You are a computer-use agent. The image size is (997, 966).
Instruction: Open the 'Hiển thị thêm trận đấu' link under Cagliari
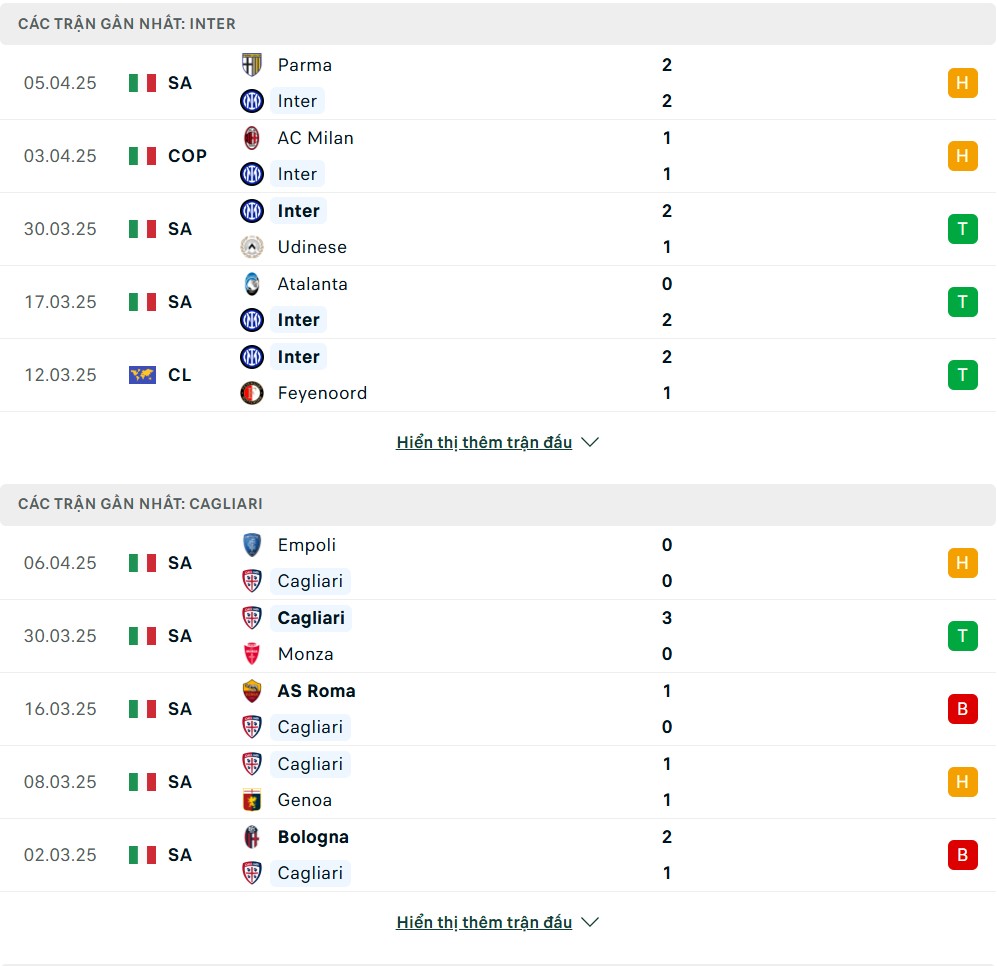pos(485,922)
